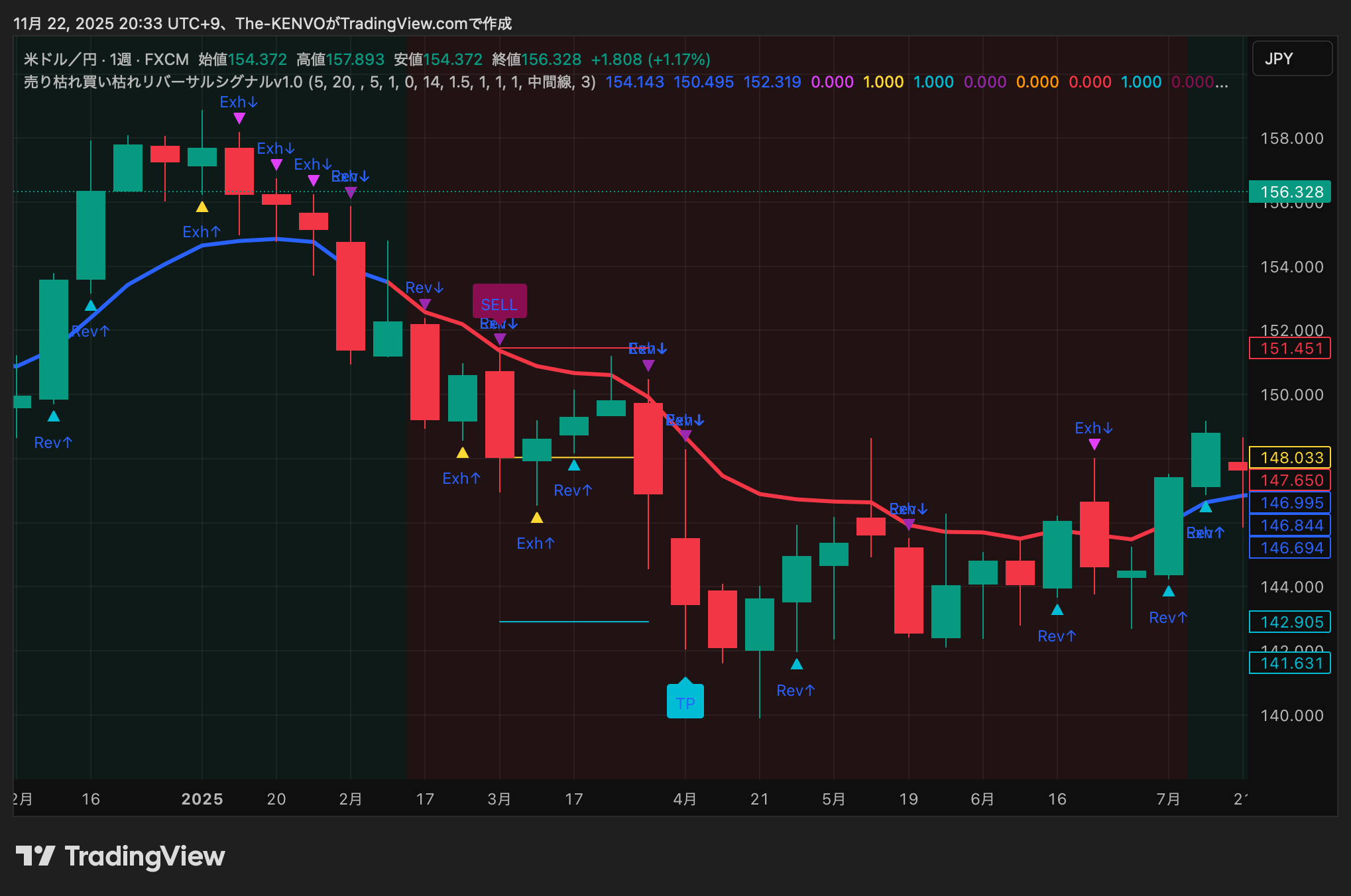Click the 4月 label on time axis
This screenshot has width=1351, height=896.
tap(685, 799)
